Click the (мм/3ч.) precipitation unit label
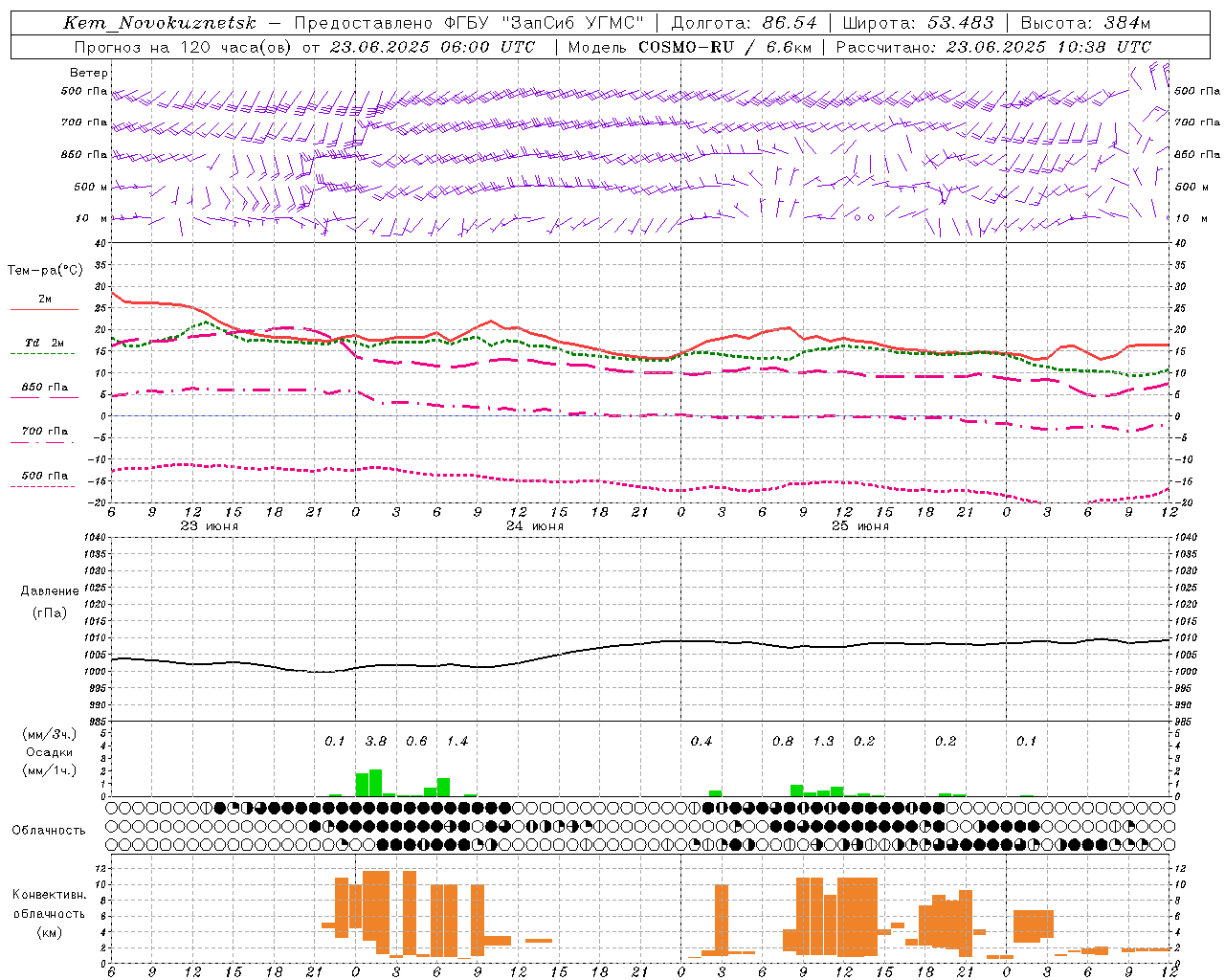 click(x=50, y=734)
